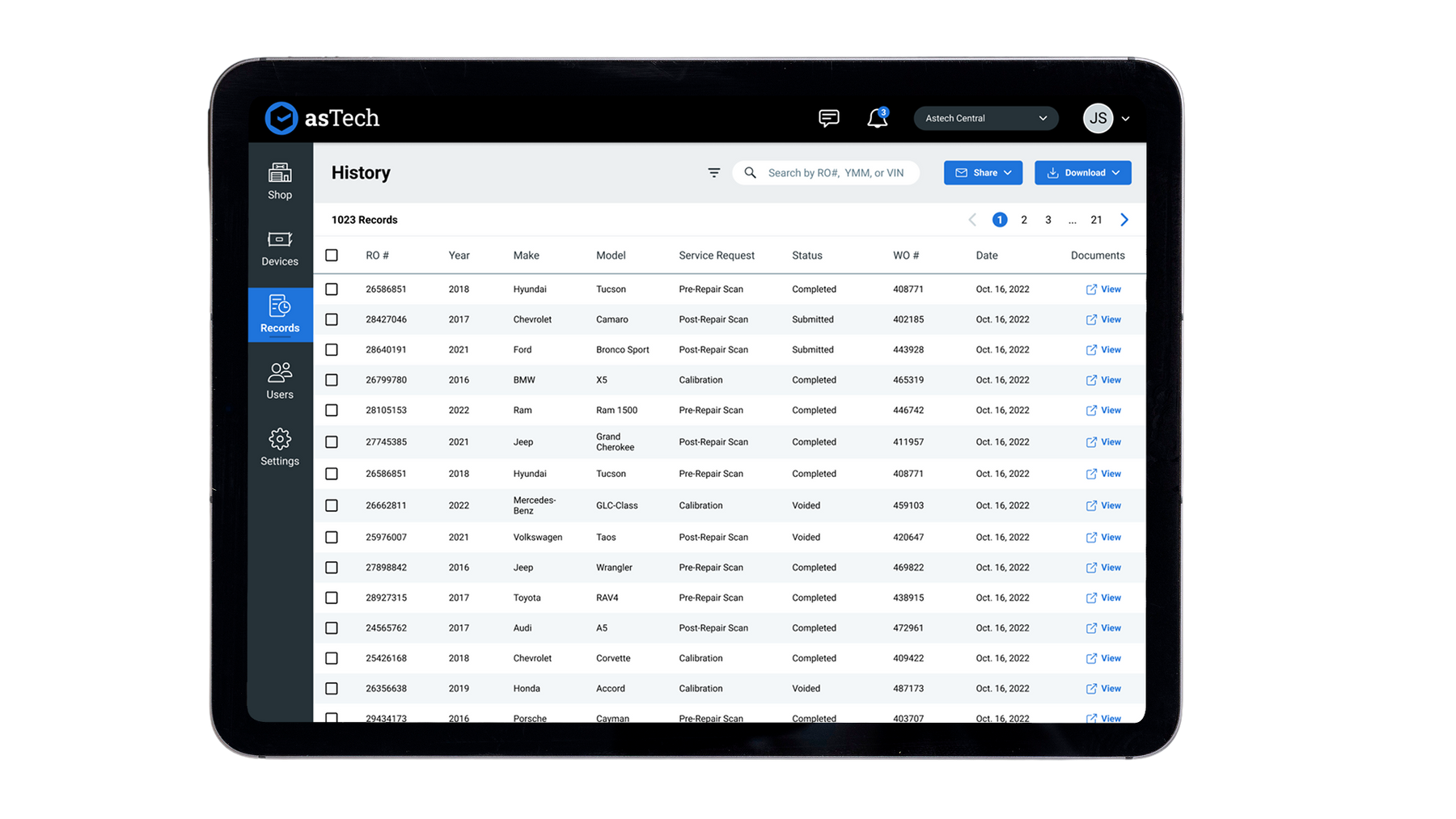The width and height of the screenshot is (1456, 819).
Task: Check the row for RO 28427046
Action: [x=332, y=319]
